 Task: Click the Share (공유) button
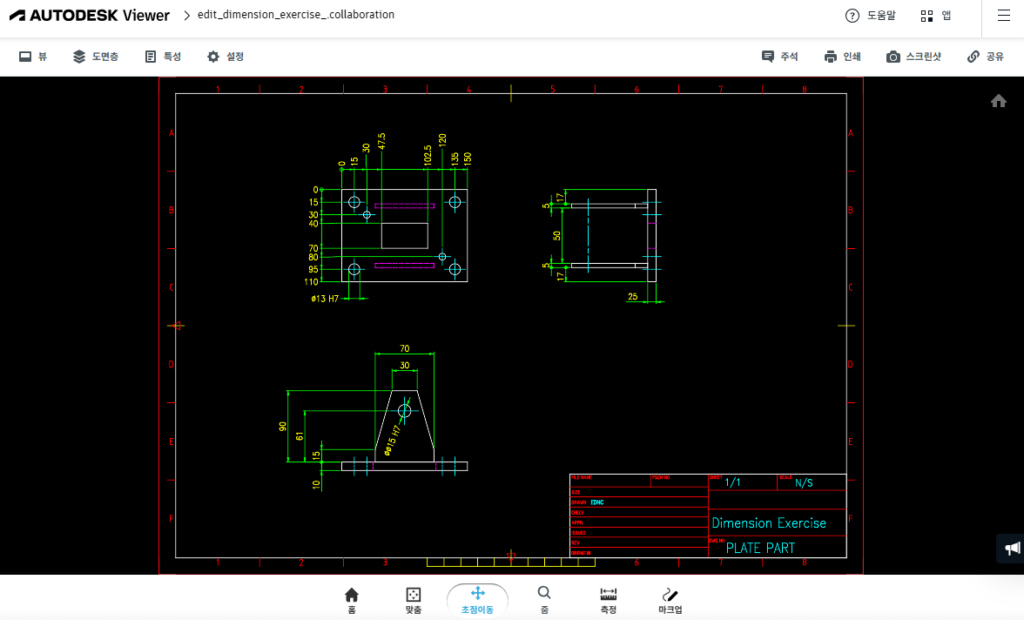tap(985, 57)
